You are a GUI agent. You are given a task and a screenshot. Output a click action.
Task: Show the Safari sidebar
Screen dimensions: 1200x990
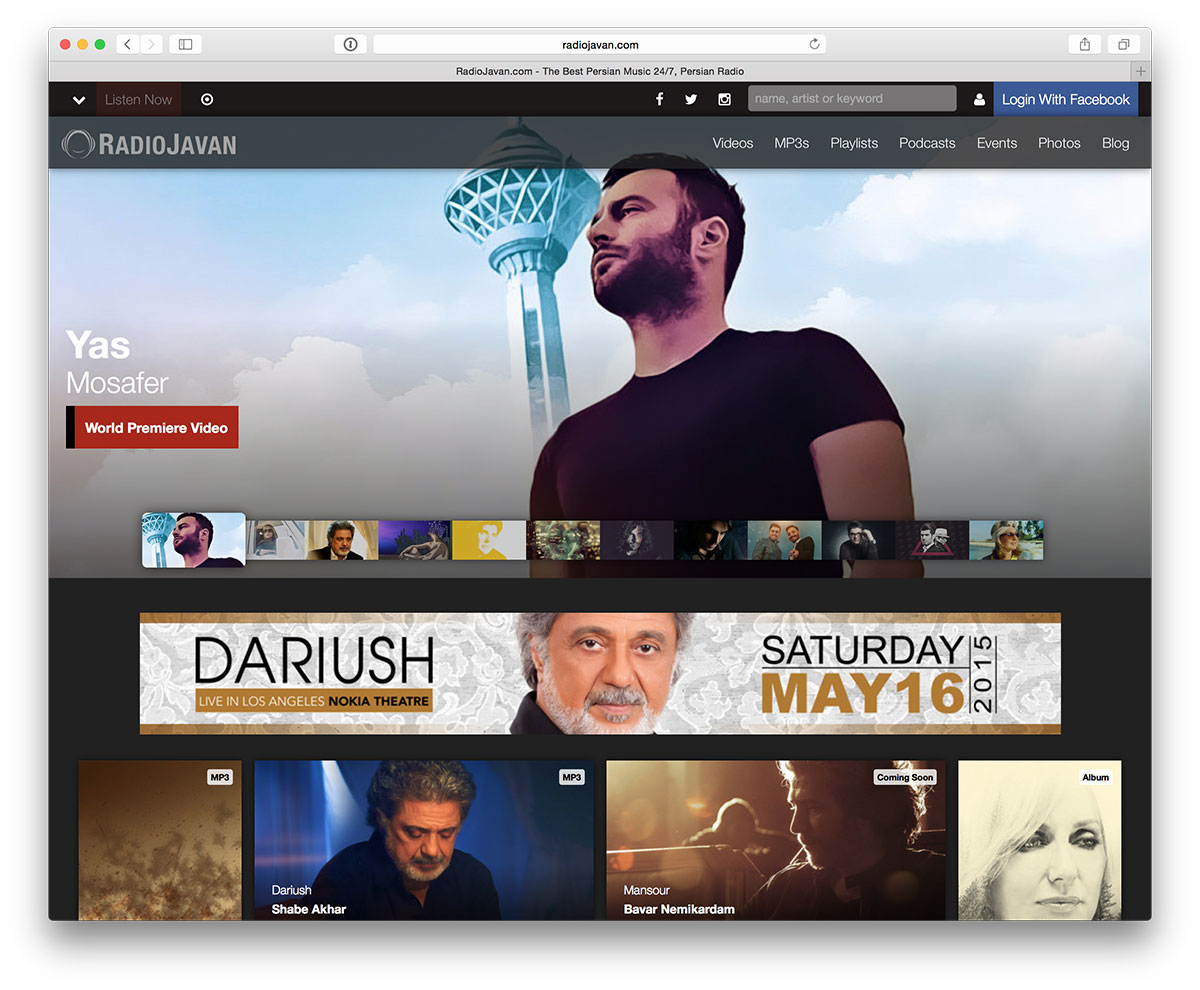185,44
